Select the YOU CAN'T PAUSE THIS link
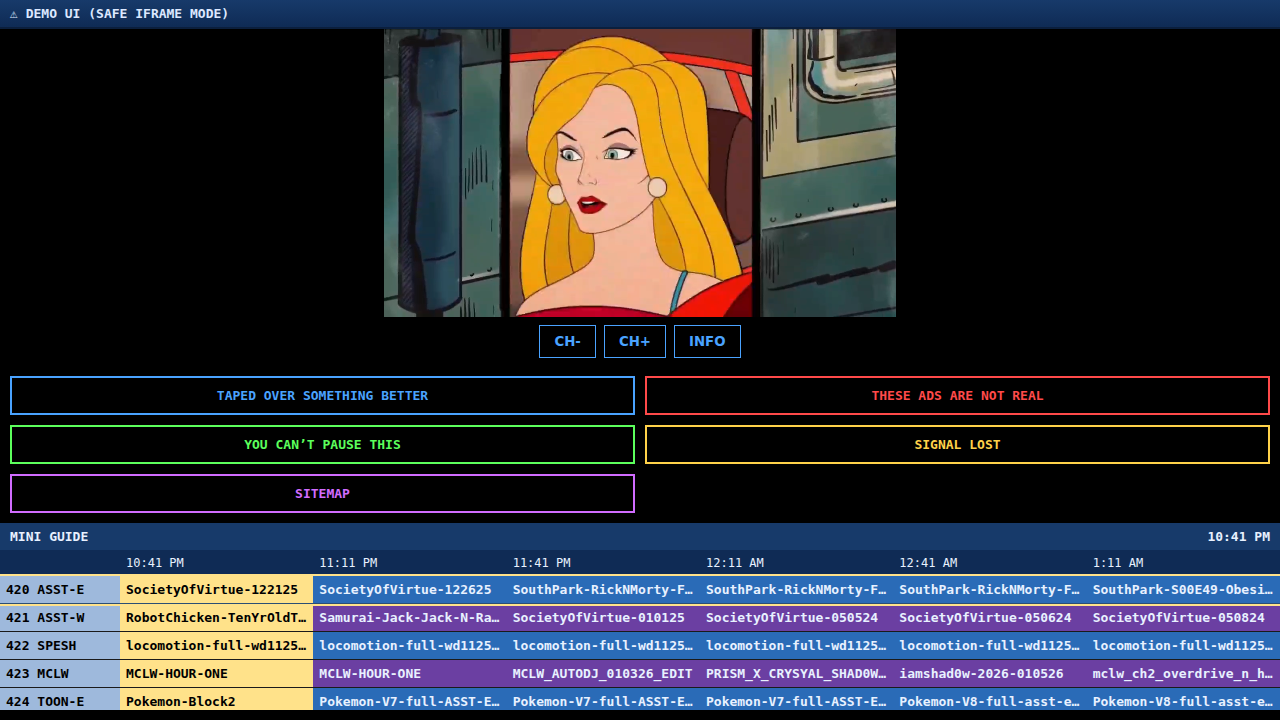1280x720 pixels. [x=322, y=444]
